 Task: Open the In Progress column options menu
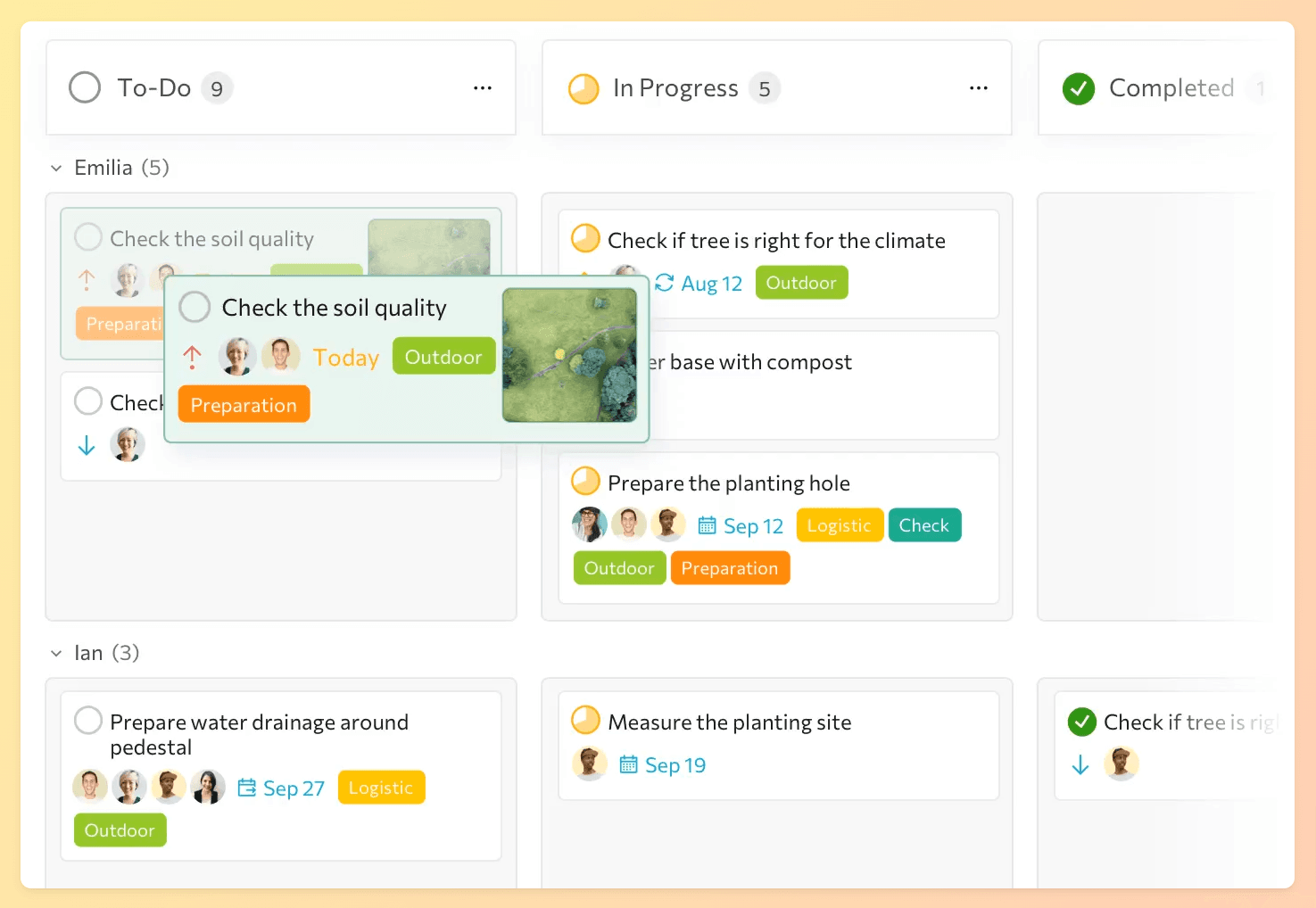[x=979, y=88]
